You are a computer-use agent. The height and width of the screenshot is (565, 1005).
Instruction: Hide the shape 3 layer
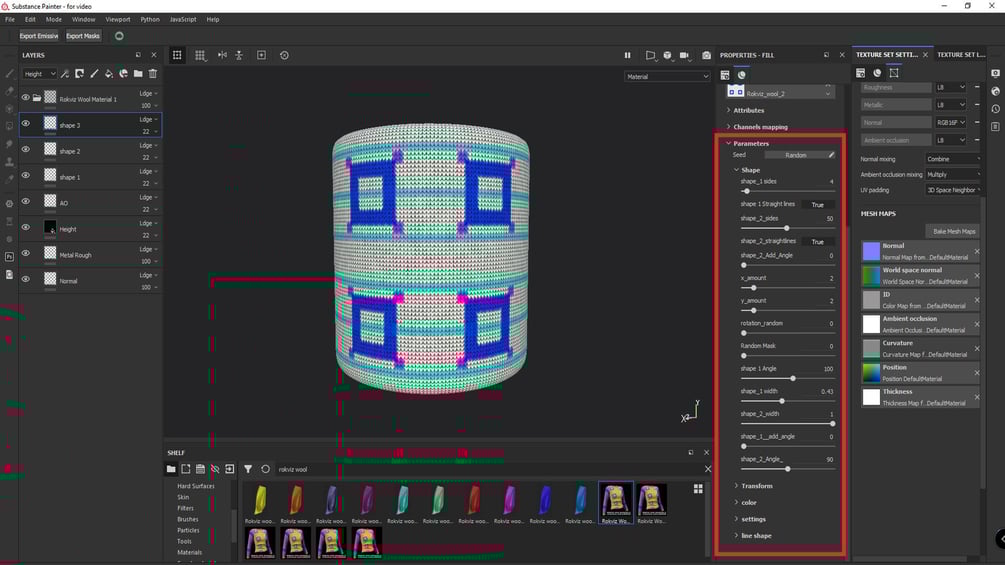tap(26, 124)
